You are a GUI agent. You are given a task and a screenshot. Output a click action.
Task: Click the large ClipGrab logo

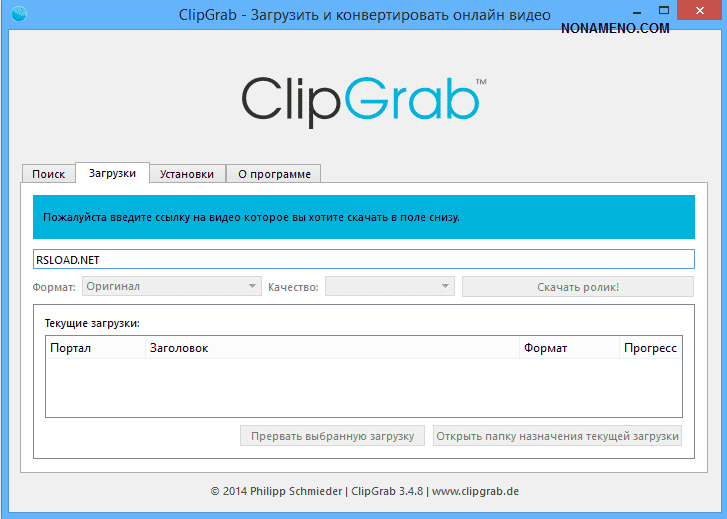click(x=363, y=98)
